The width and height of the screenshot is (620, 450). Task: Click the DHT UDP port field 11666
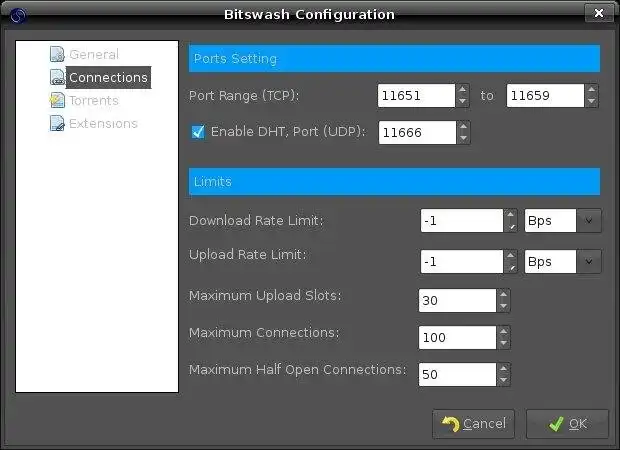417,132
